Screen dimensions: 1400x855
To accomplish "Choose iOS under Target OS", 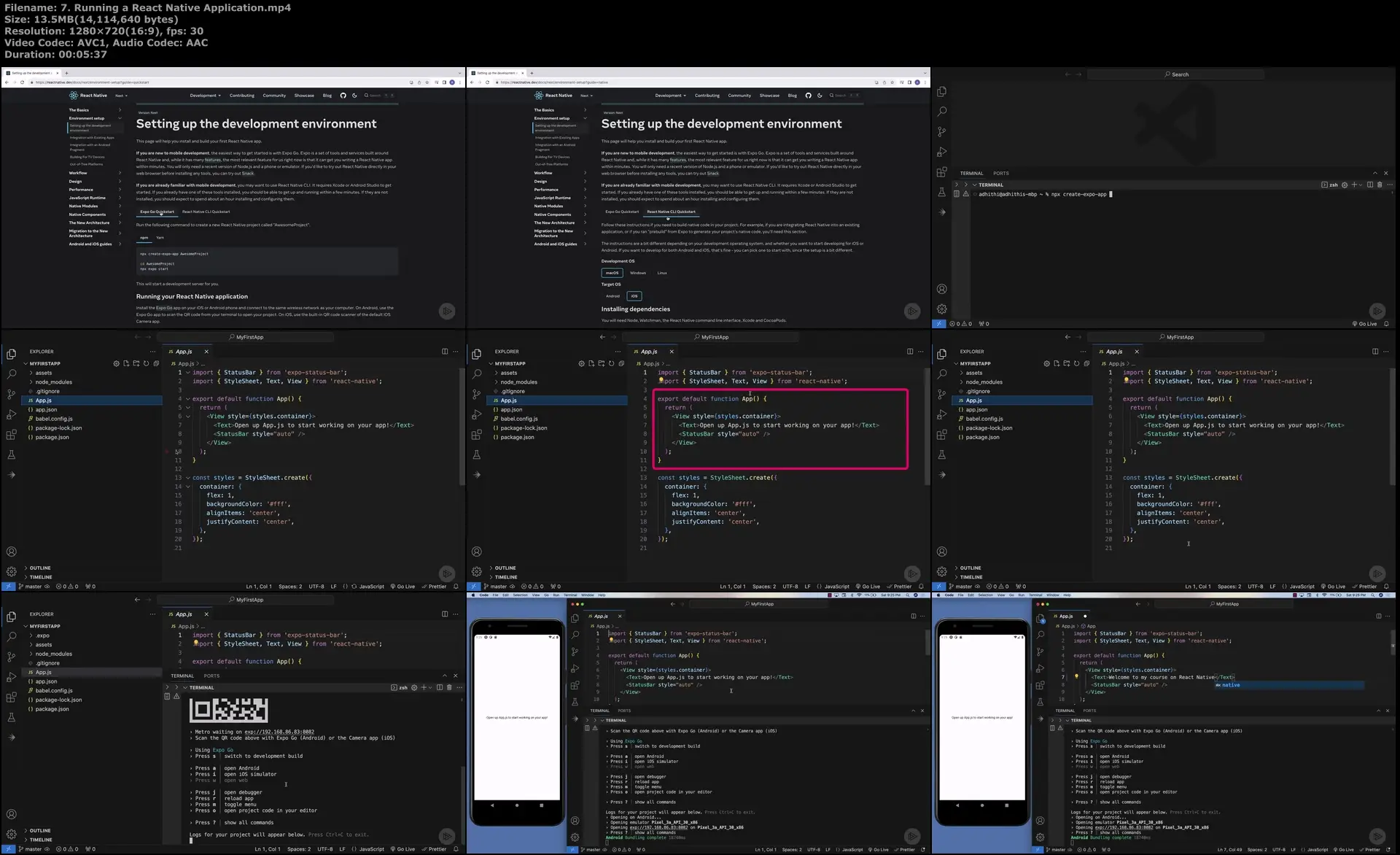I will coord(634,296).
